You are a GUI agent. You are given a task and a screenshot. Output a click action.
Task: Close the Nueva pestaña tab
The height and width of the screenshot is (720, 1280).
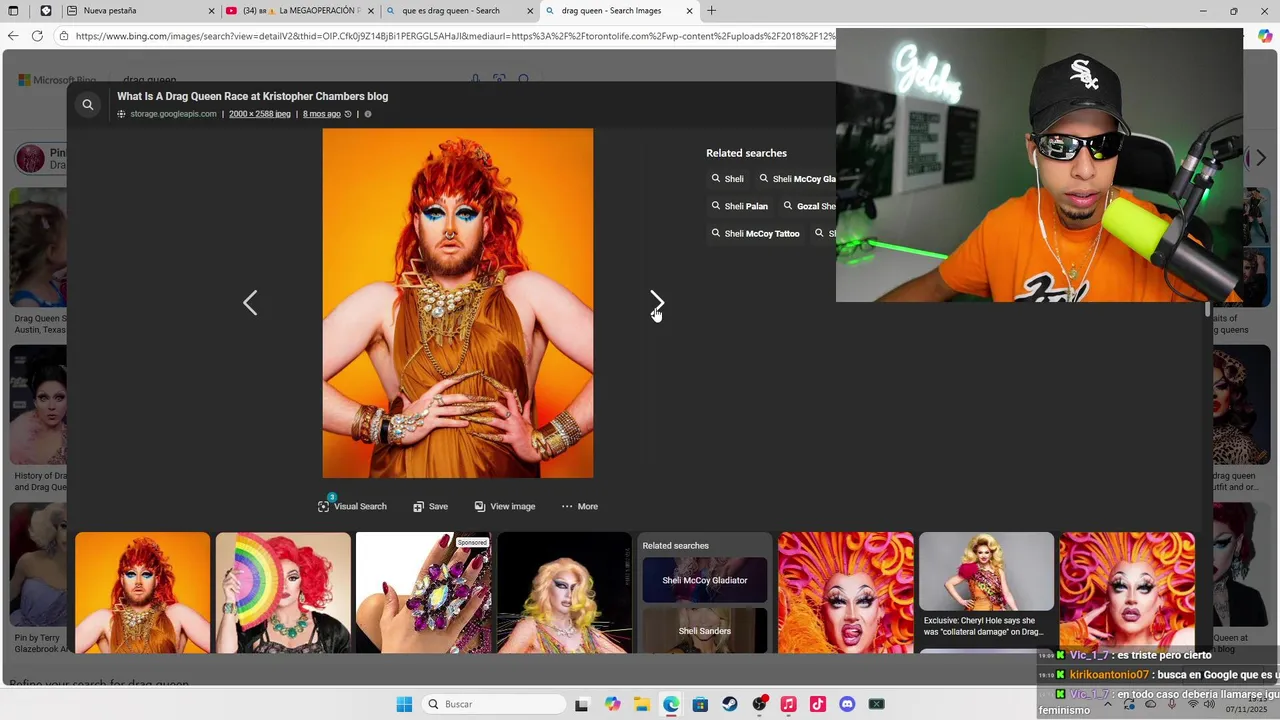[211, 11]
